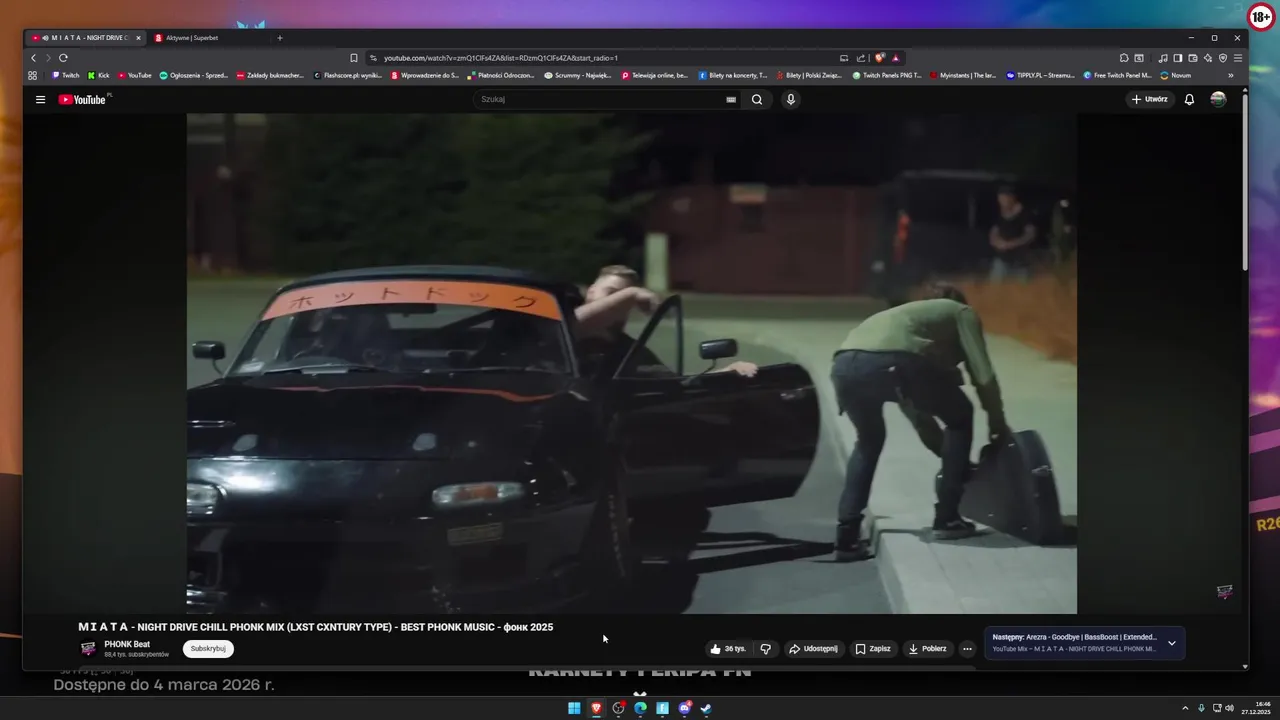Screen dimensions: 1280x720
Task: Open the browser extensions puzzle icon
Action: pyautogui.click(x=1124, y=58)
